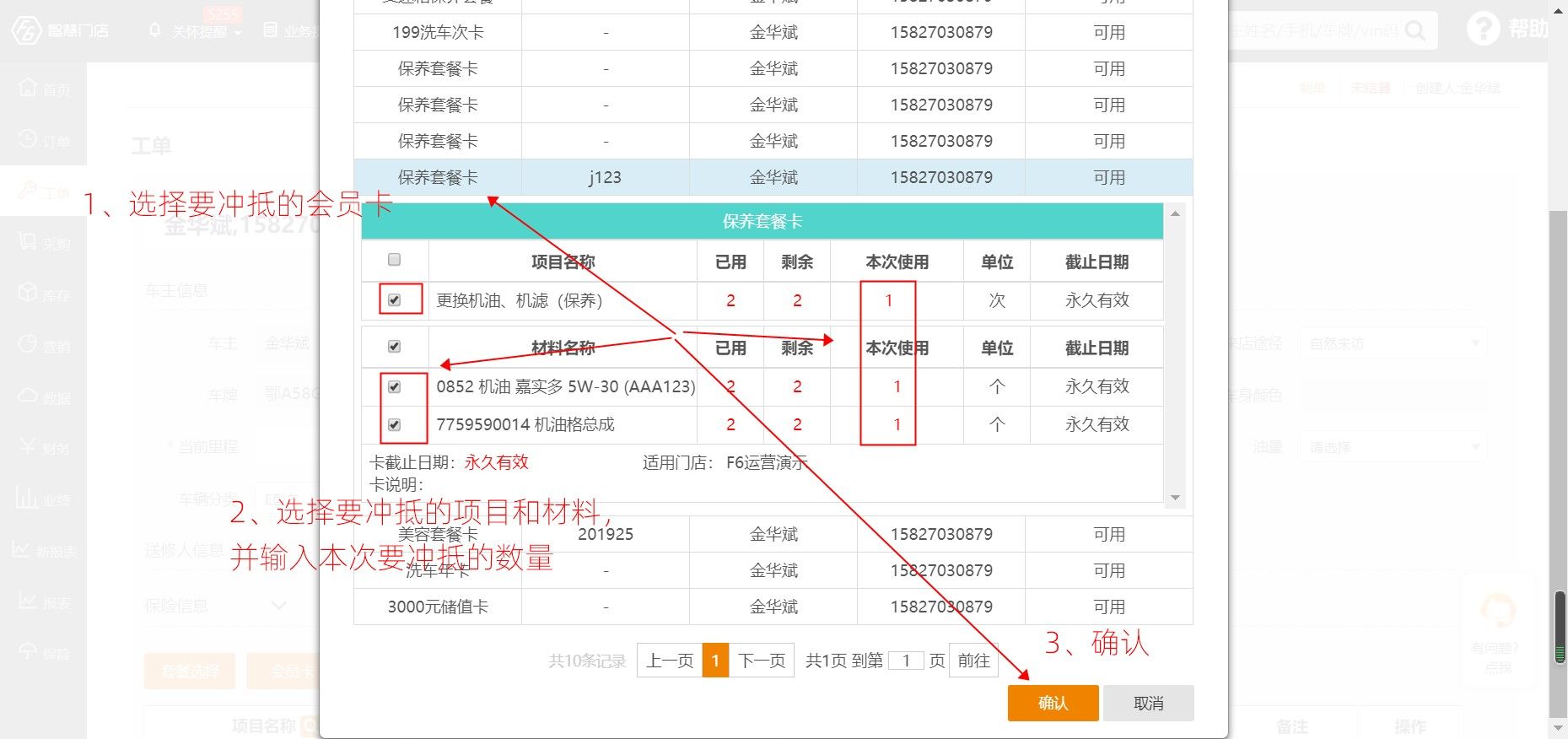Open the 库存 box sidebar icon
The image size is (1568, 739).
[28, 294]
